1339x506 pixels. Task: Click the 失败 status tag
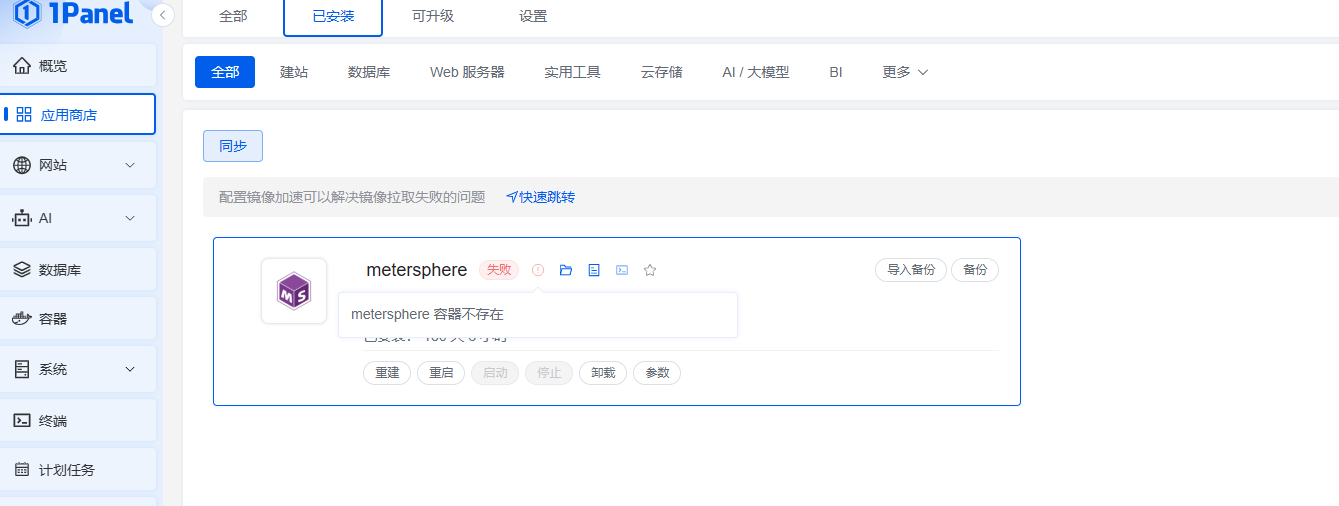pyautogui.click(x=499, y=270)
